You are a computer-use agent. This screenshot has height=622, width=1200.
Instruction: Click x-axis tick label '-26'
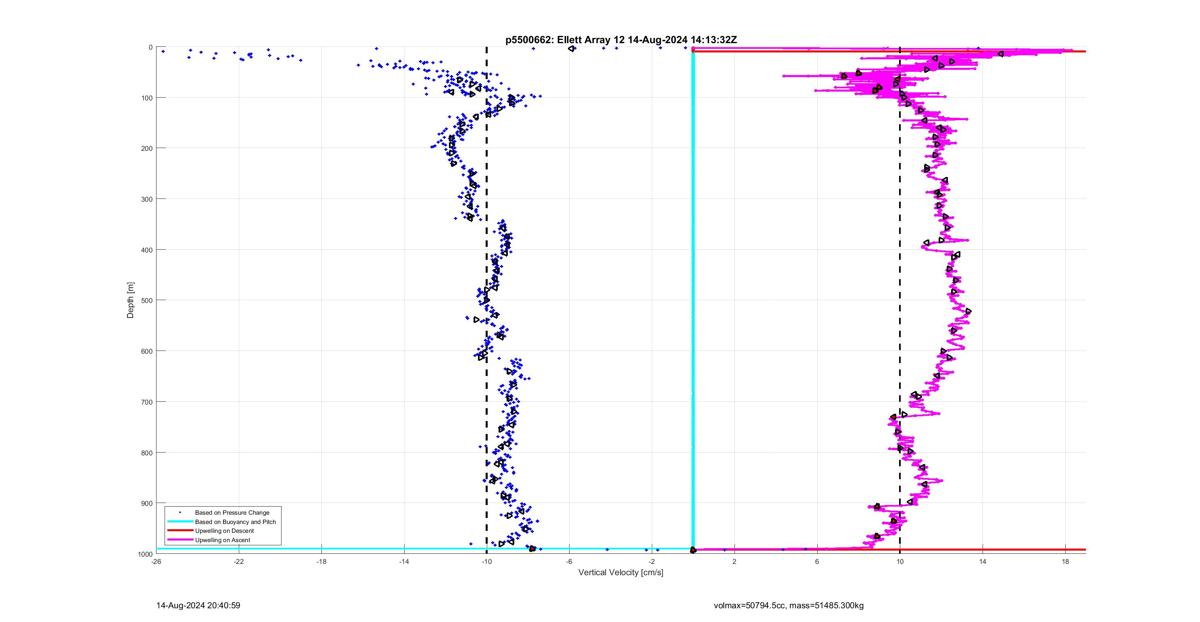click(x=156, y=562)
